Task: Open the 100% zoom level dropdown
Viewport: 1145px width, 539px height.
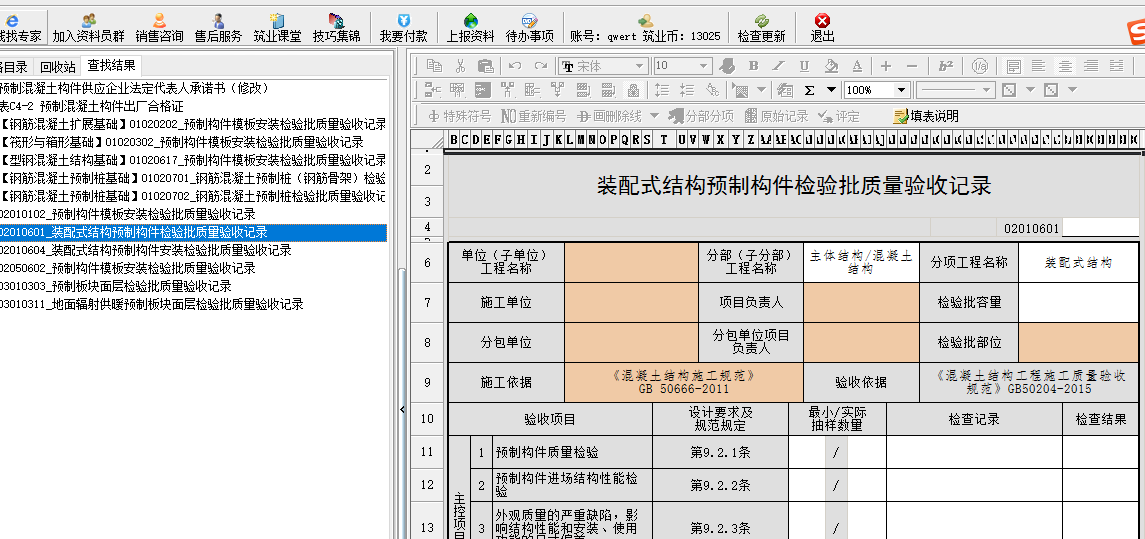Action: (x=901, y=90)
